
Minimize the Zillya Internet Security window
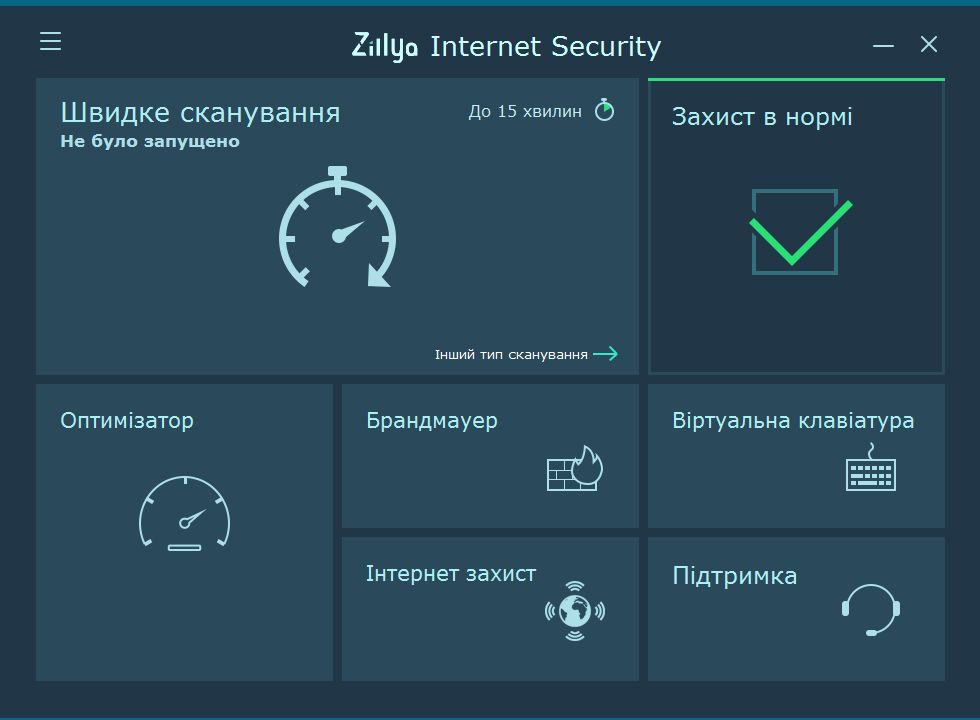coord(883,46)
